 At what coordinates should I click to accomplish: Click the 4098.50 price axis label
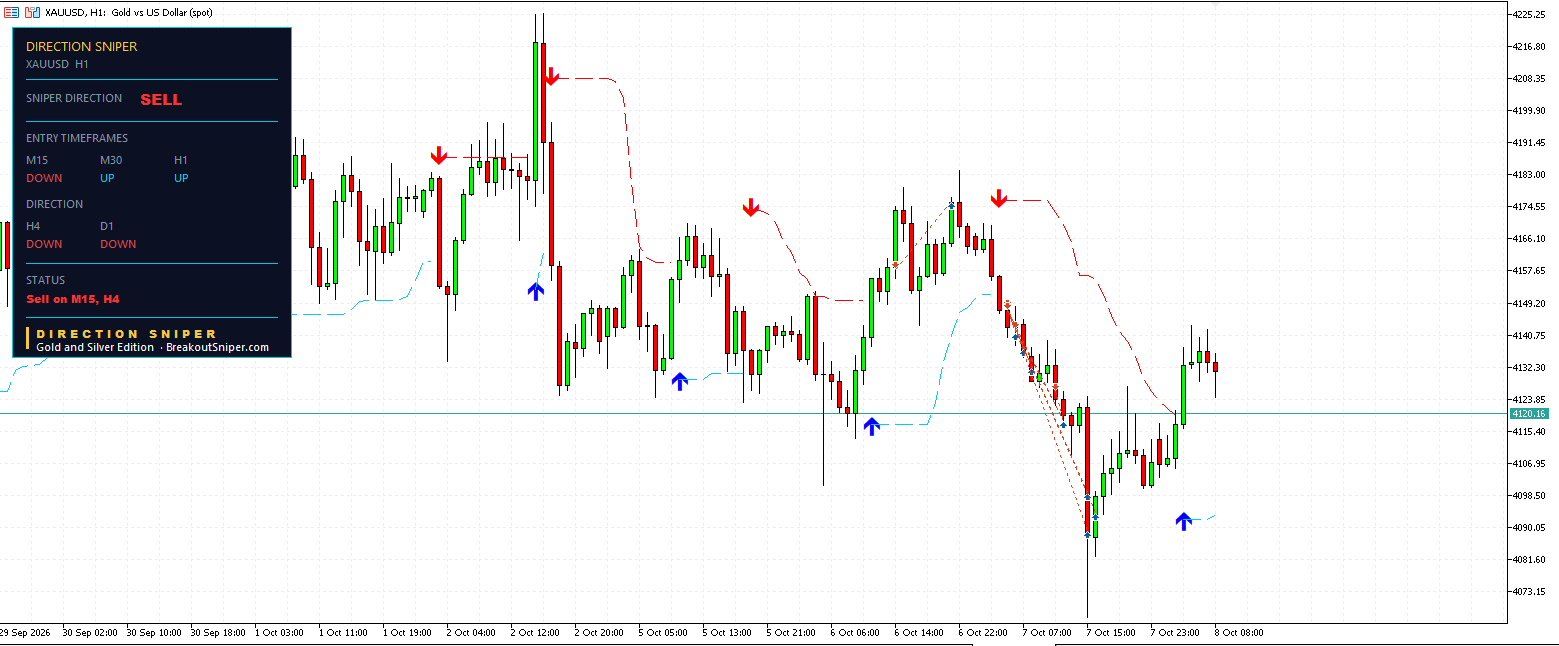(x=1530, y=495)
